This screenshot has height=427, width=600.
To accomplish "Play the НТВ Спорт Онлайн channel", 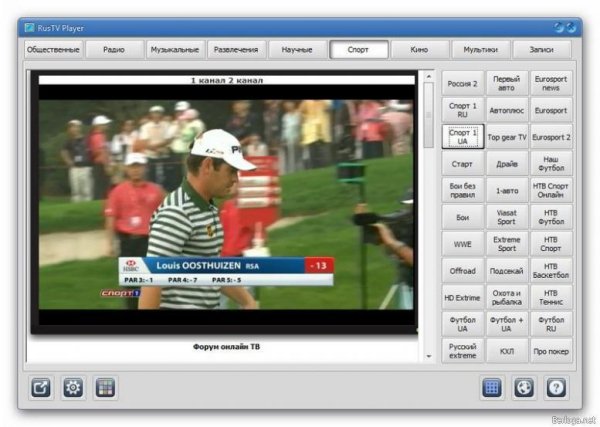I will 551,191.
